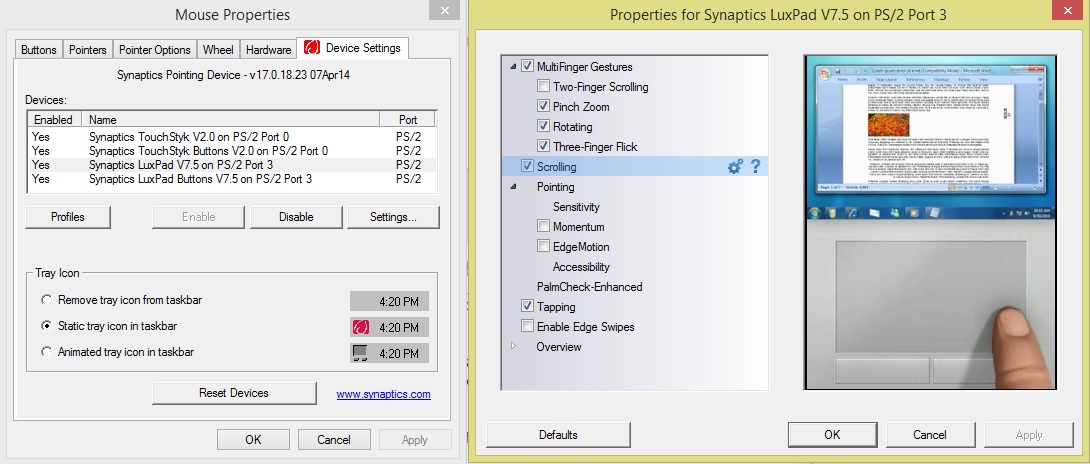Viewport: 1090px width, 464px height.
Task: Collapse the Pointing tree node
Action: tap(513, 186)
